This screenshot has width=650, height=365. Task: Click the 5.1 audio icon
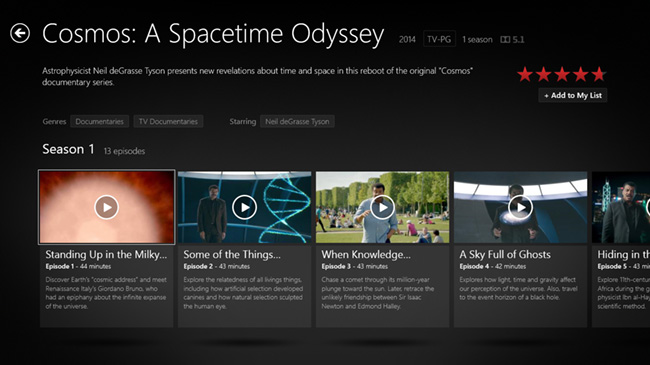point(512,39)
